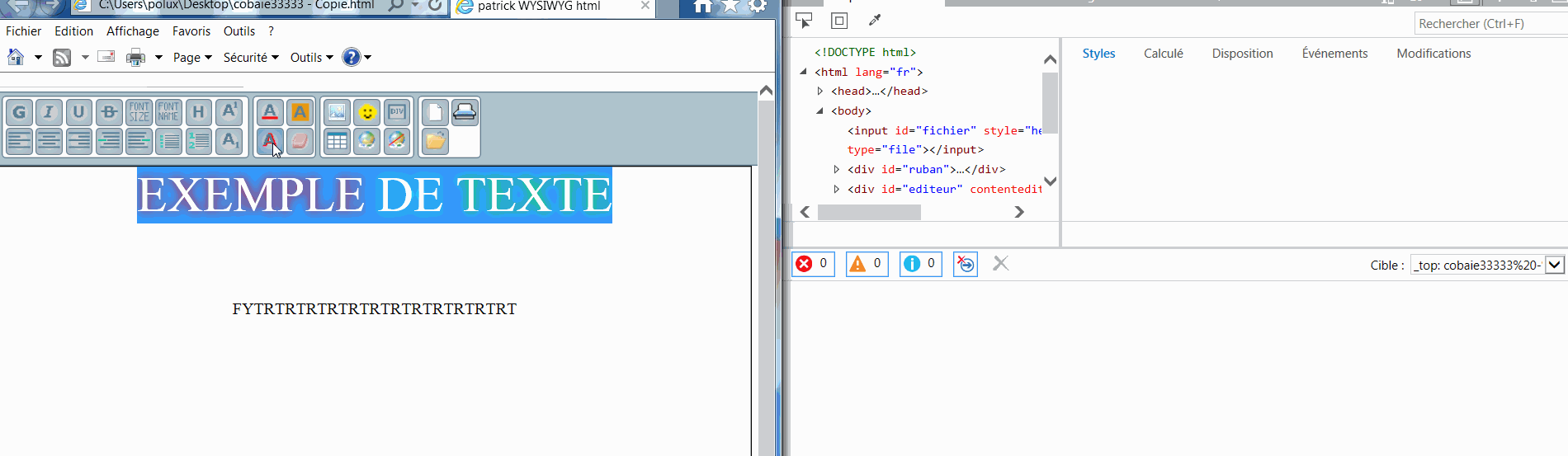This screenshot has height=456, width=1568.
Task: Expand the div id editeur node
Action: point(836,189)
